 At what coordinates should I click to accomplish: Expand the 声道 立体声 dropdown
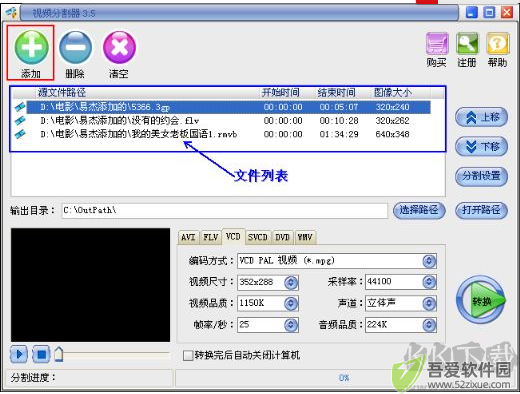[x=429, y=303]
